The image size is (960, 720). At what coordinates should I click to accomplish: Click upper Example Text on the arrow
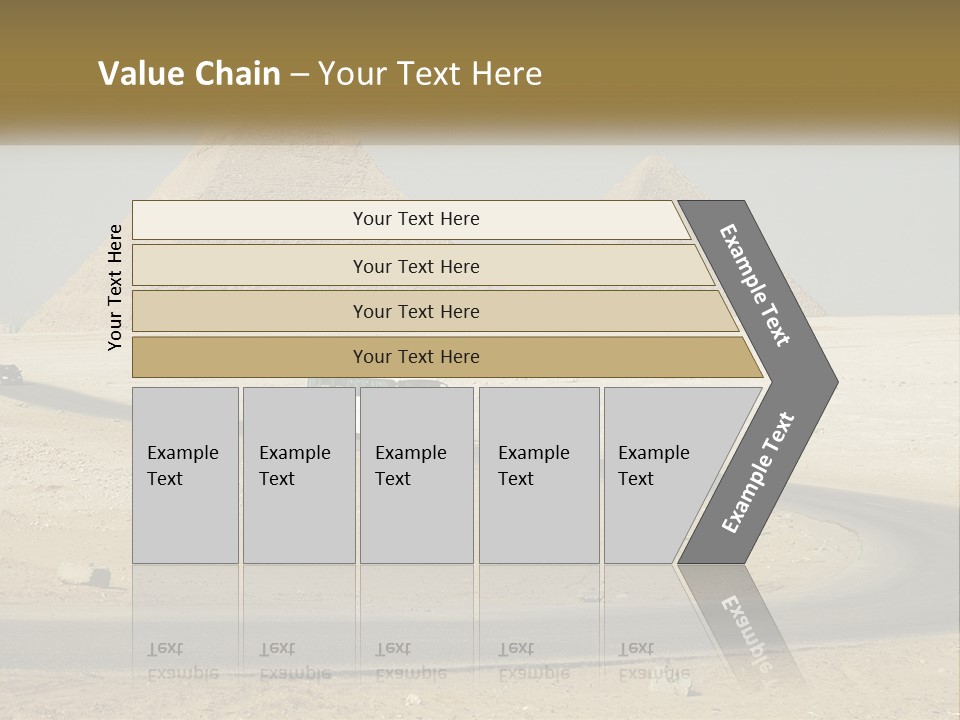pyautogui.click(x=754, y=284)
